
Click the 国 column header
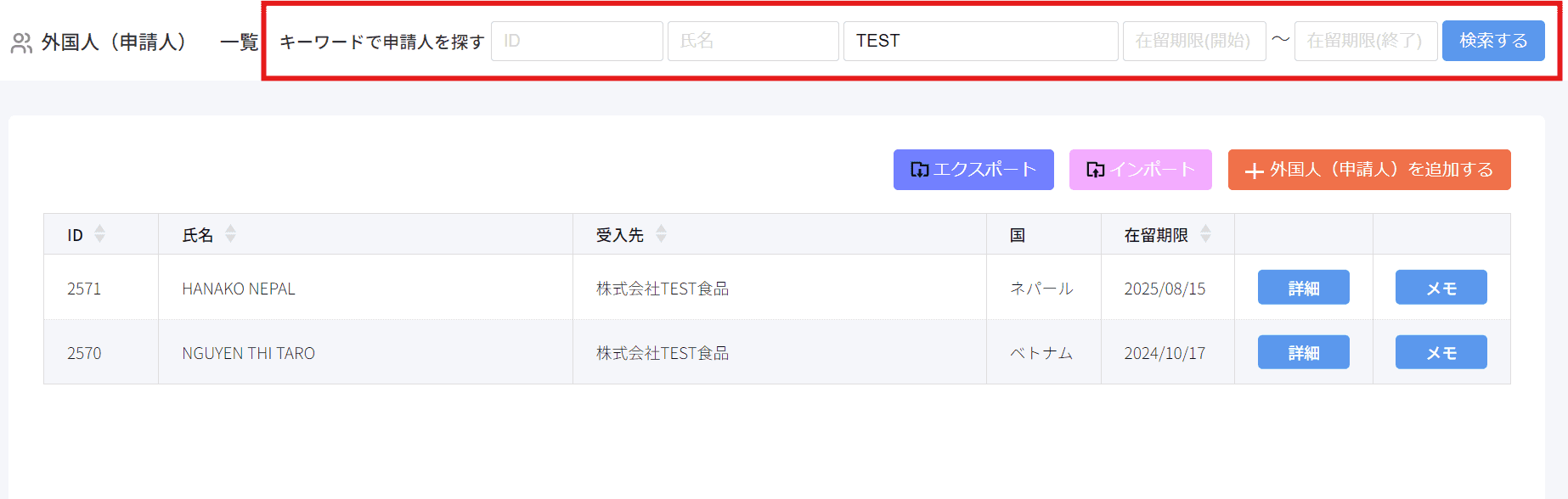(1017, 235)
